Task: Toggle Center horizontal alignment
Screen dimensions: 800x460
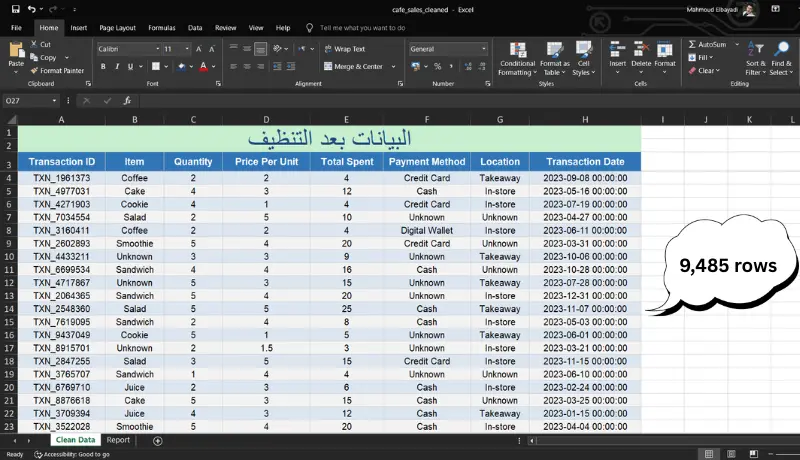Action: pyautogui.click(x=247, y=66)
